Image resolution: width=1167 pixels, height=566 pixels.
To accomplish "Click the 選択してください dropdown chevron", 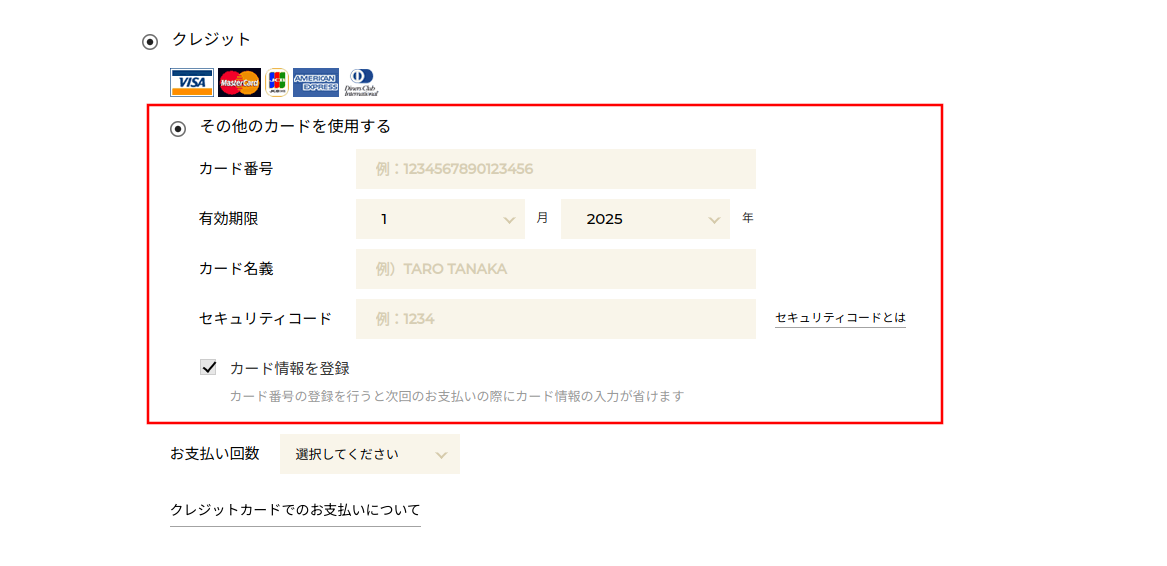I will [x=442, y=455].
